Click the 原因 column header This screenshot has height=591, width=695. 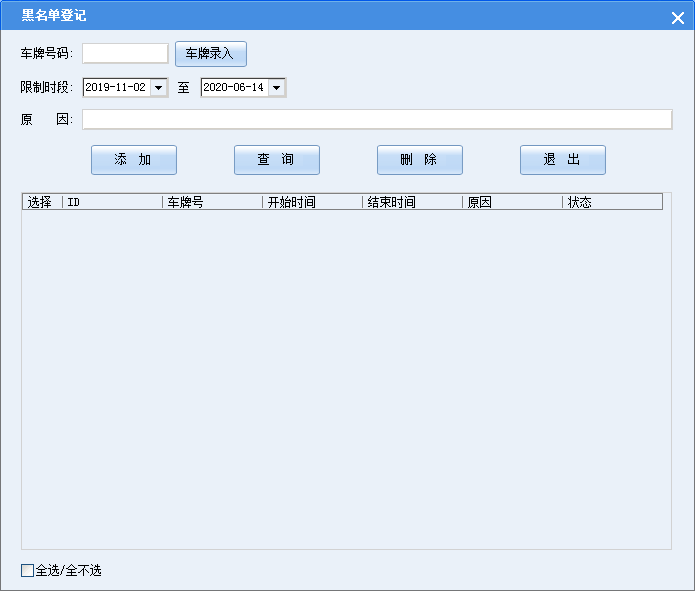[x=513, y=202]
